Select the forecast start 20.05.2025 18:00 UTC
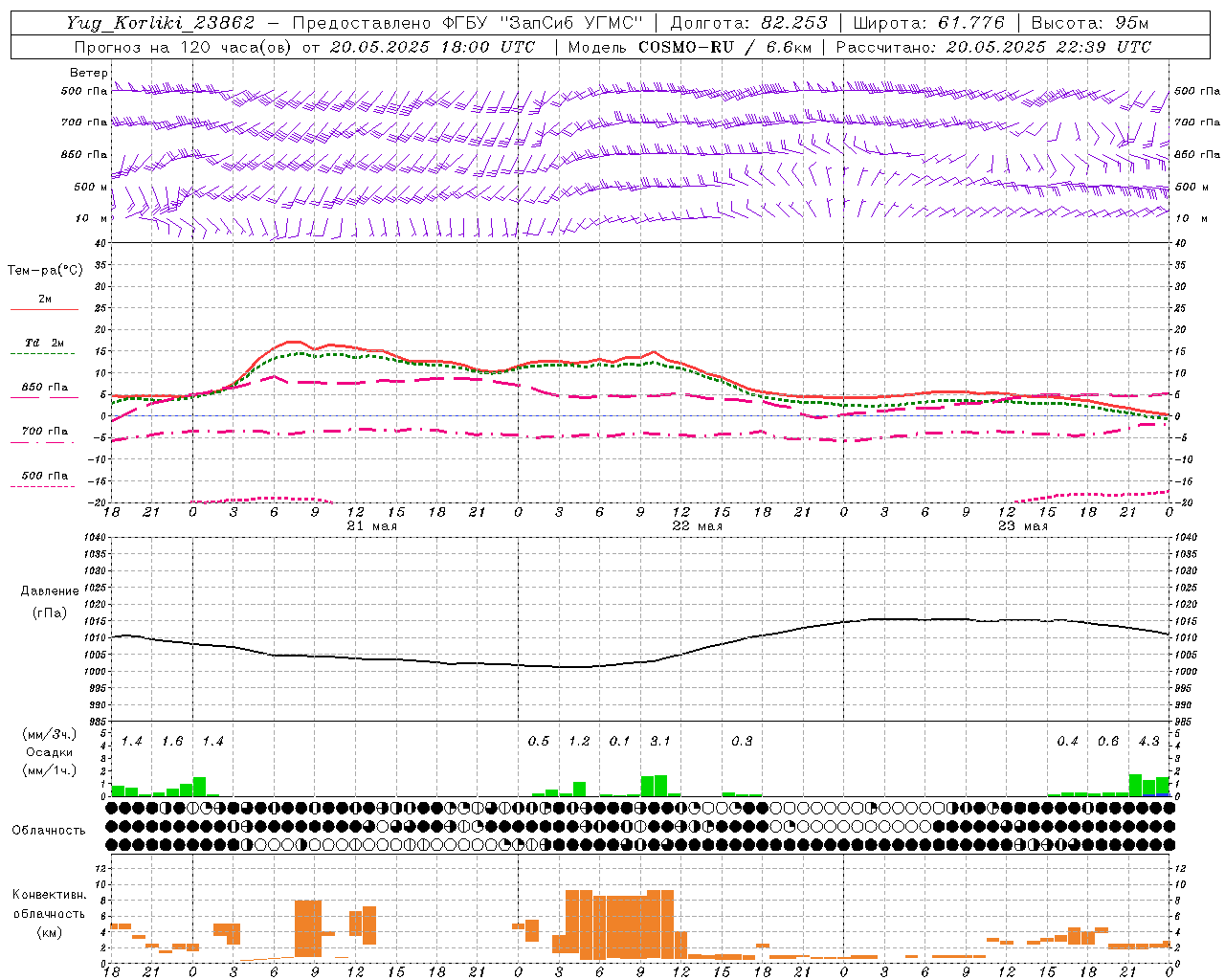The width and height of the screenshot is (1225, 980). tap(433, 47)
